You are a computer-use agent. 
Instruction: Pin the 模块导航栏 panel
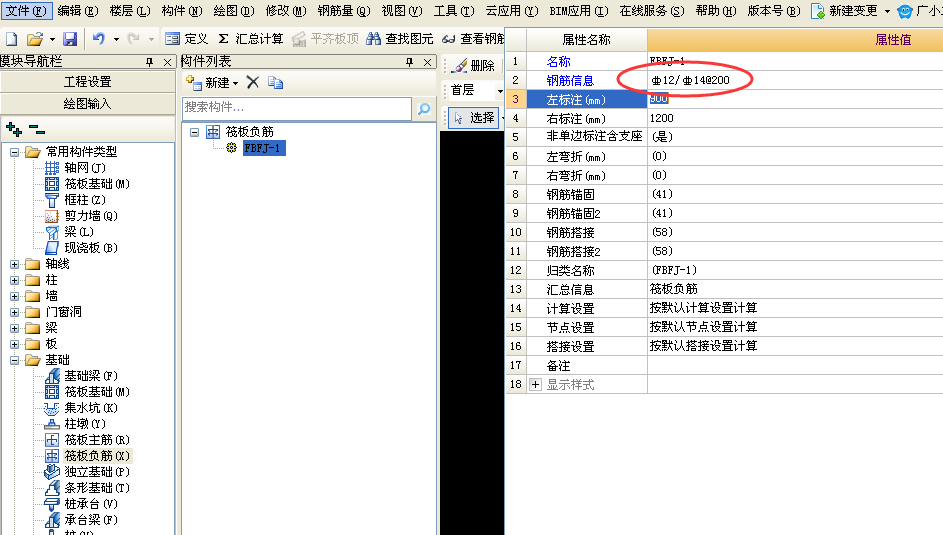(x=149, y=62)
